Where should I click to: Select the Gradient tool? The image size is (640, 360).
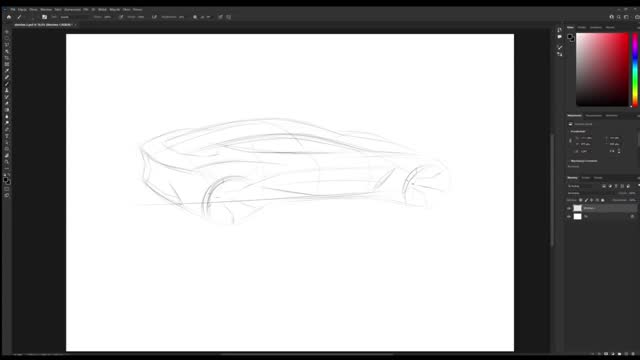point(7,110)
